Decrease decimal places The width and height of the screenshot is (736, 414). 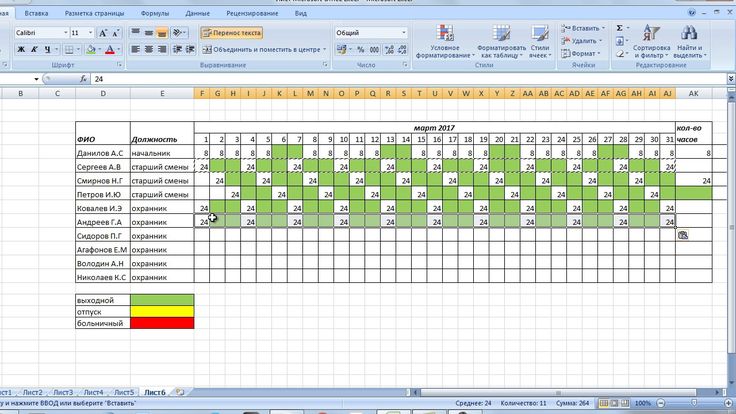tap(402, 49)
